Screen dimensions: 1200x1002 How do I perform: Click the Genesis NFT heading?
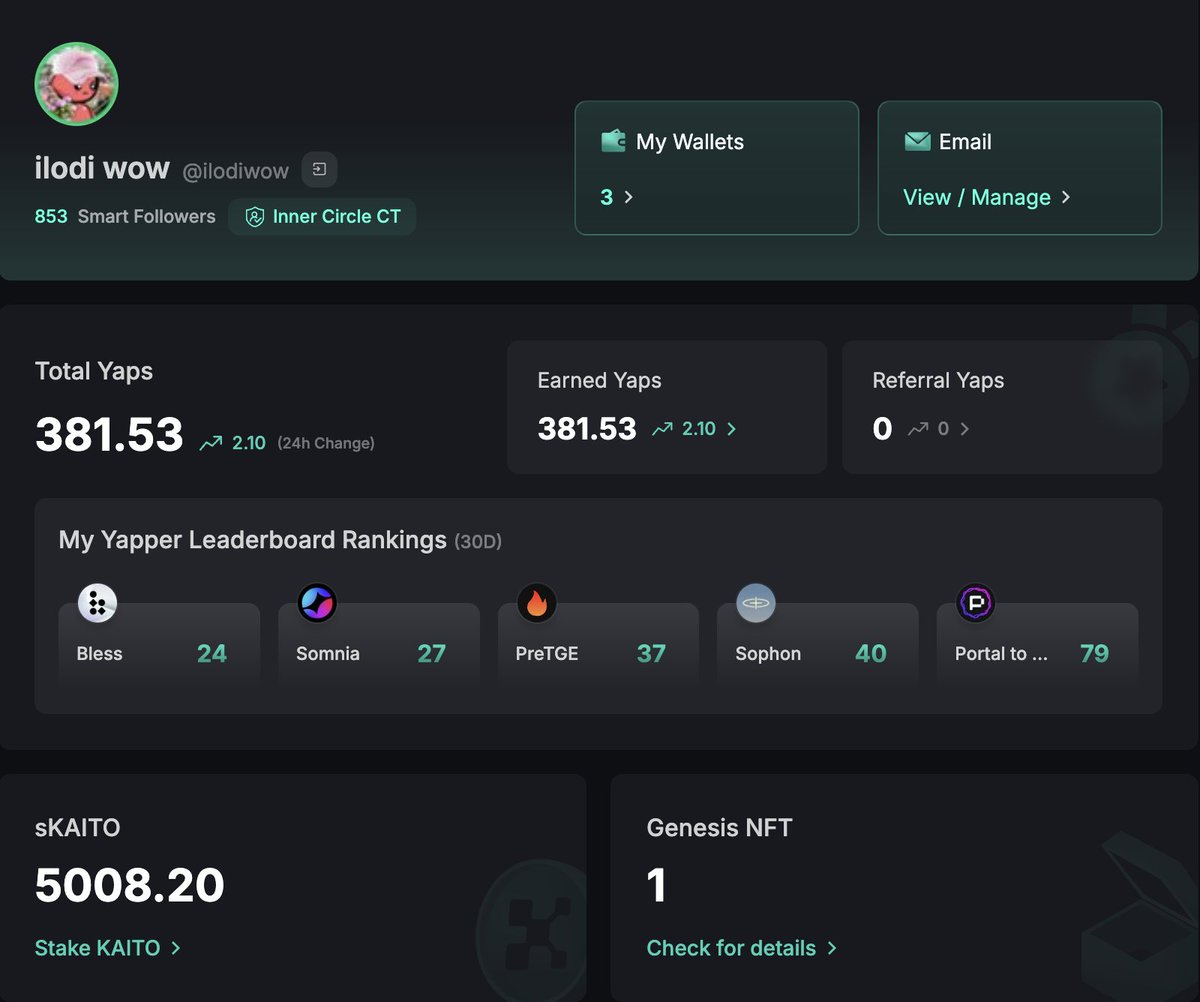[720, 828]
